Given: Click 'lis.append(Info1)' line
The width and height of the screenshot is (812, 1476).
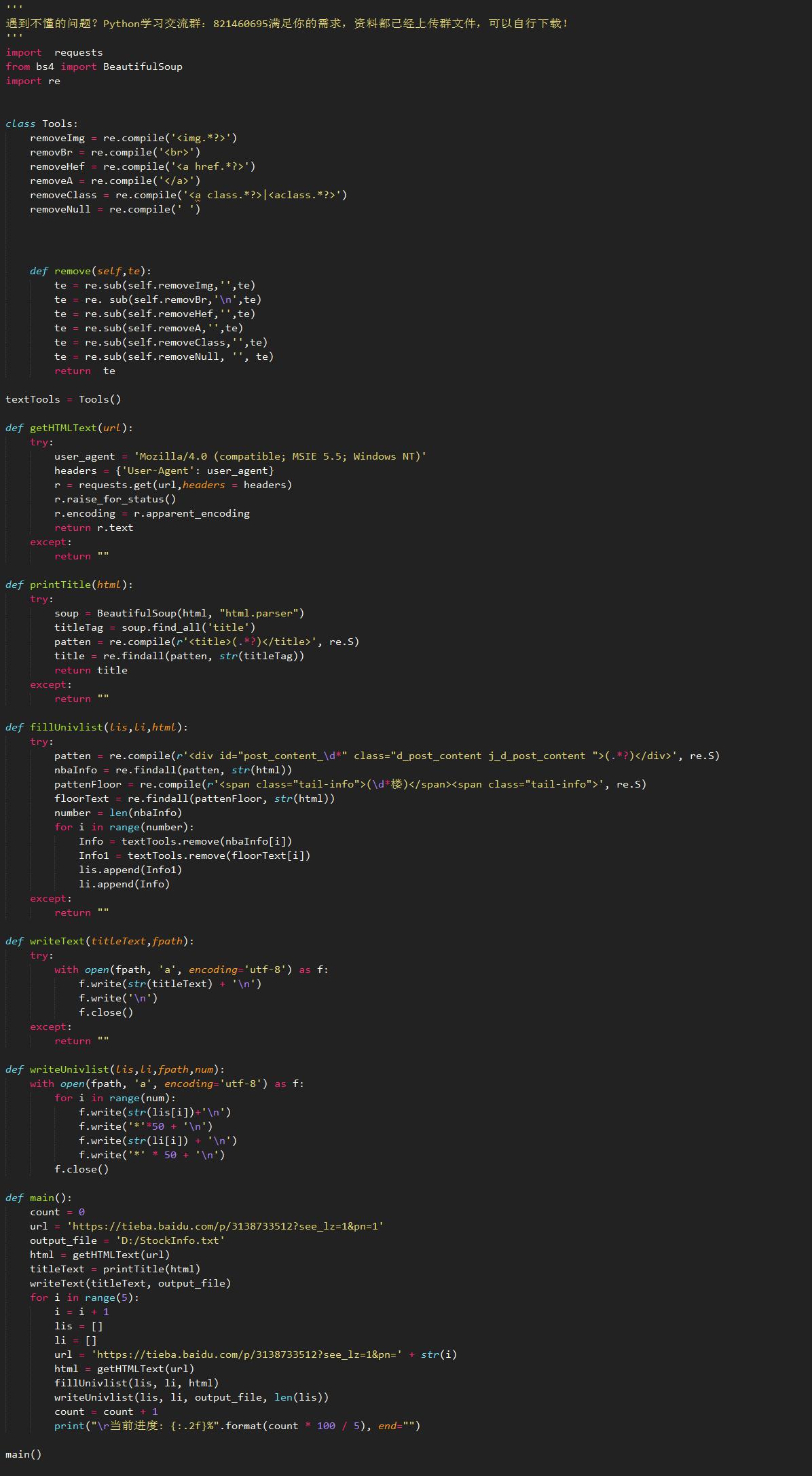Looking at the screenshot, I should (x=130, y=870).
